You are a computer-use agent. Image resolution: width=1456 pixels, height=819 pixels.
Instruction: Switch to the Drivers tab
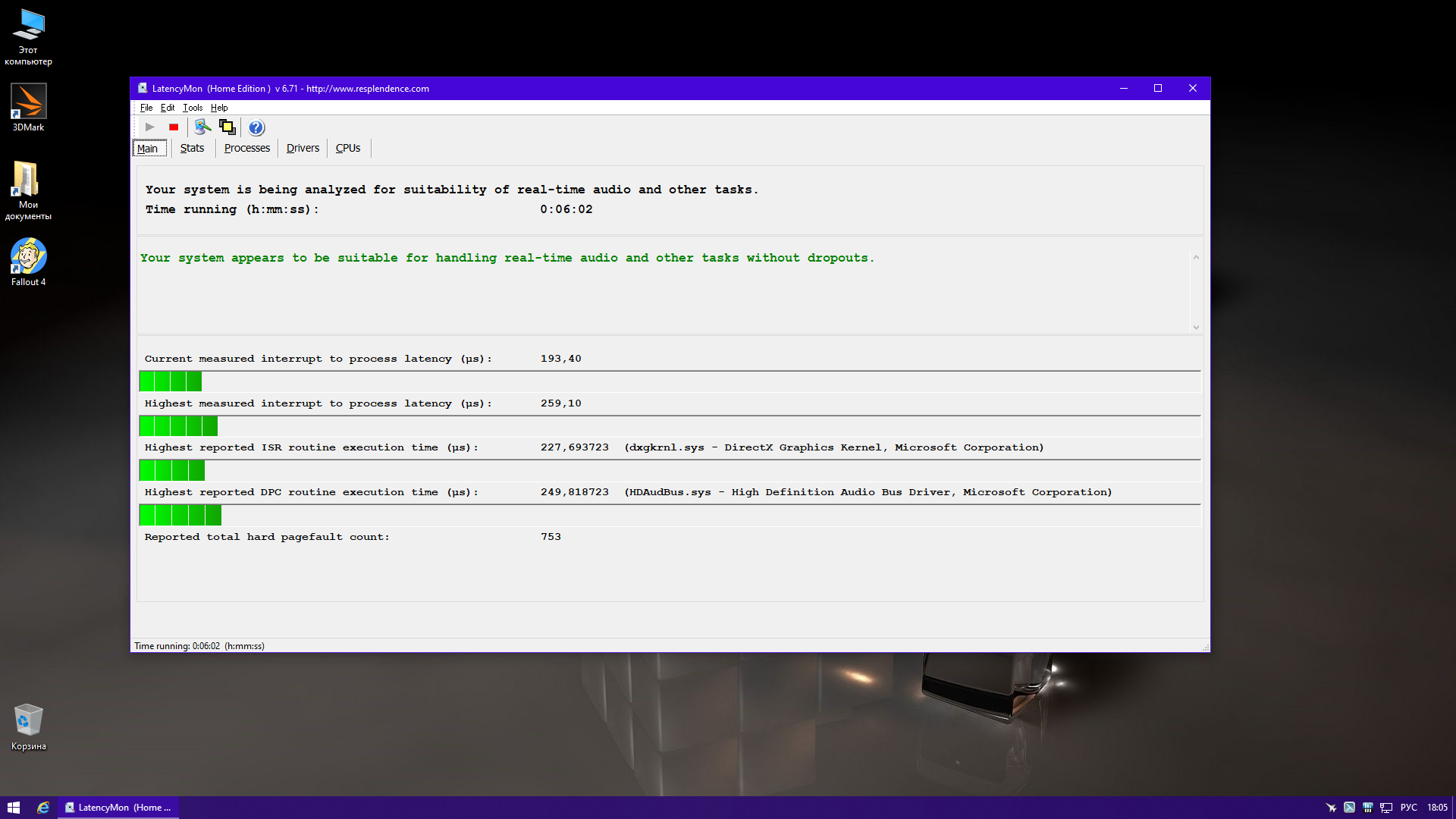coord(303,148)
